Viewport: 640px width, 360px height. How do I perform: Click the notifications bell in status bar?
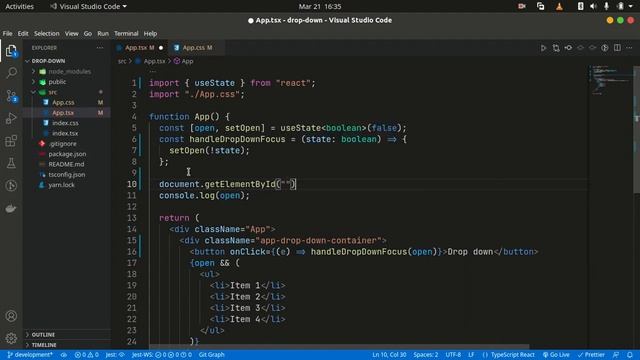point(630,355)
